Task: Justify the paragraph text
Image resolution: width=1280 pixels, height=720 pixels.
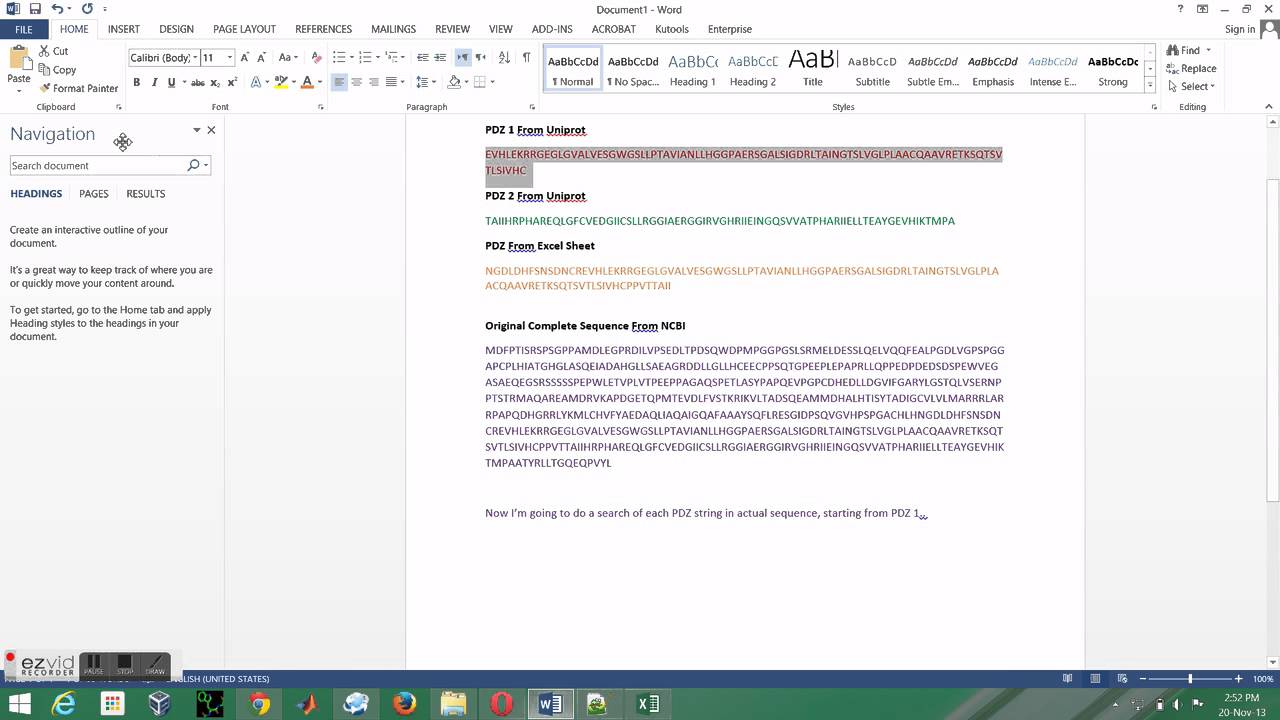Action: (x=391, y=82)
